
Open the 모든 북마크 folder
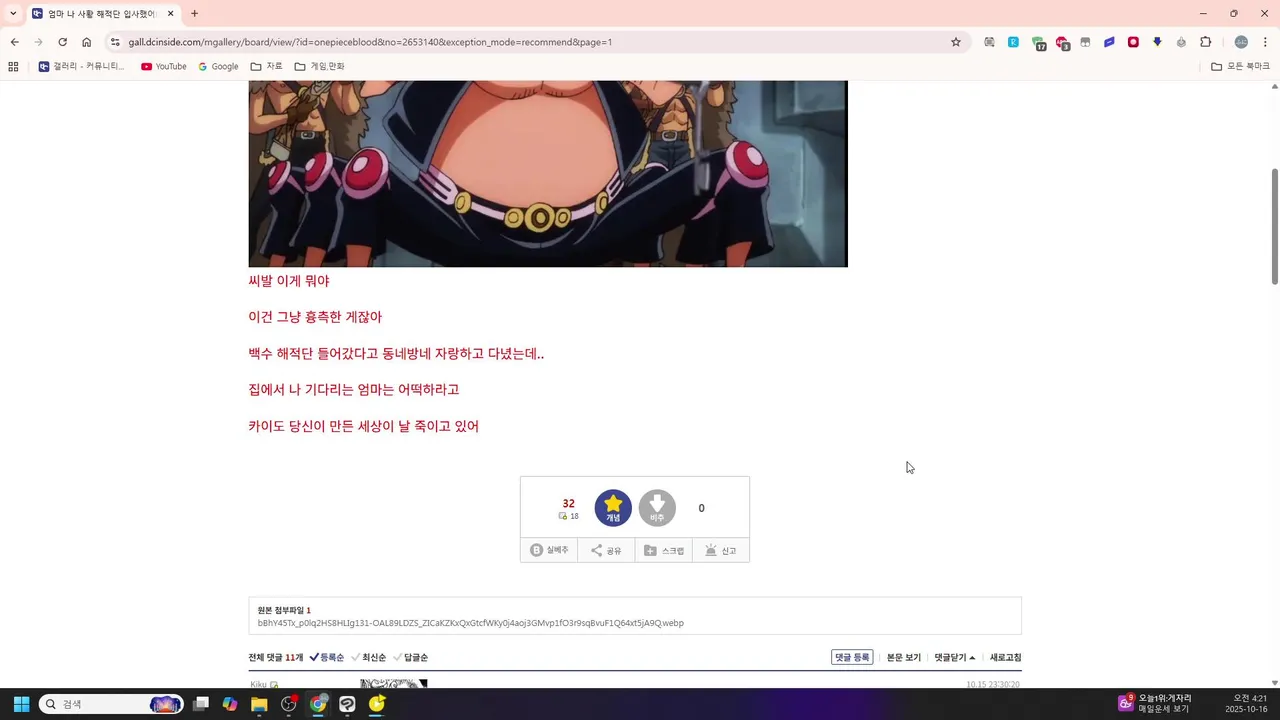pos(1240,66)
